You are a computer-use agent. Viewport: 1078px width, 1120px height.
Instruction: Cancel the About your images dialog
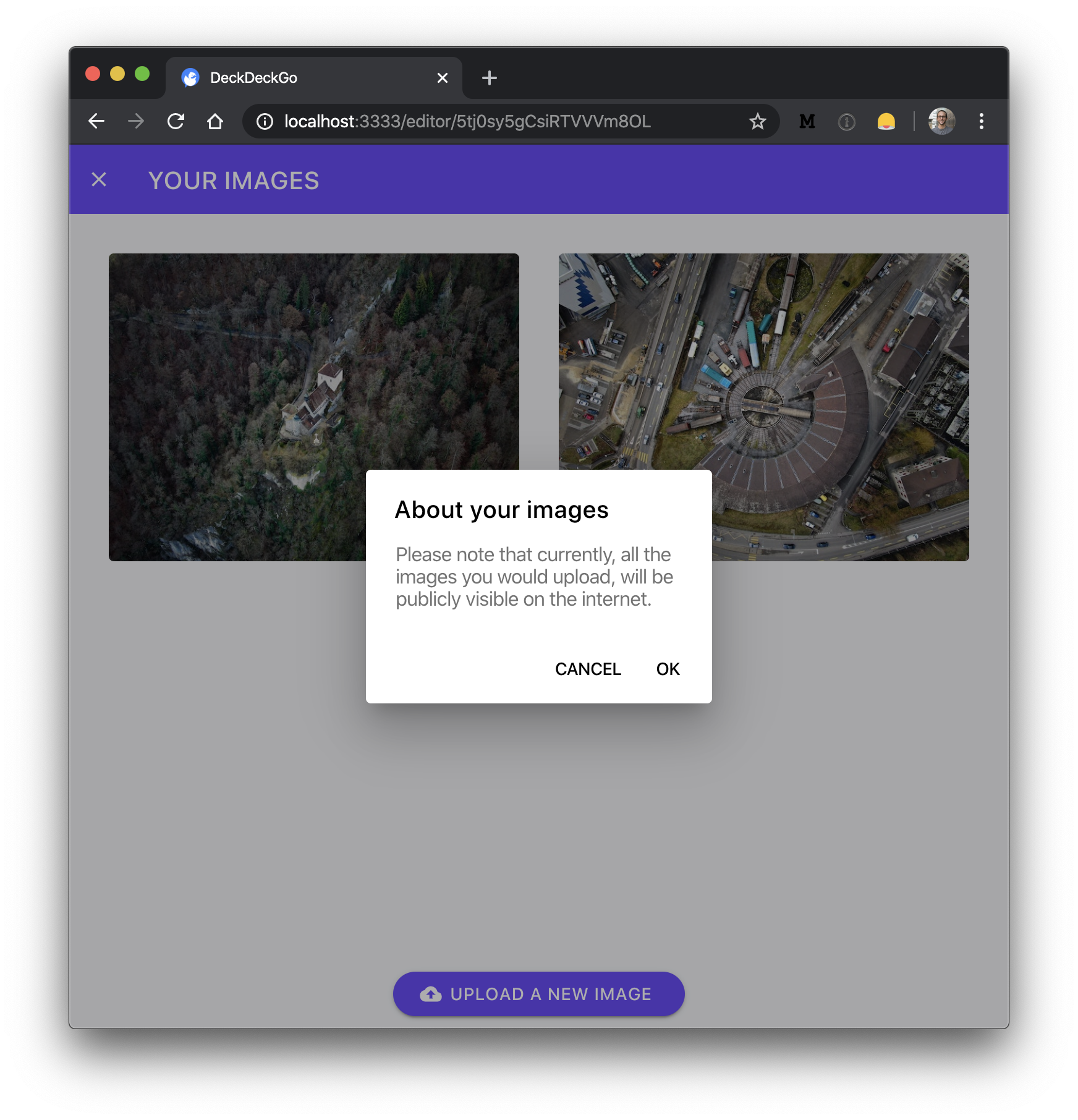click(588, 669)
